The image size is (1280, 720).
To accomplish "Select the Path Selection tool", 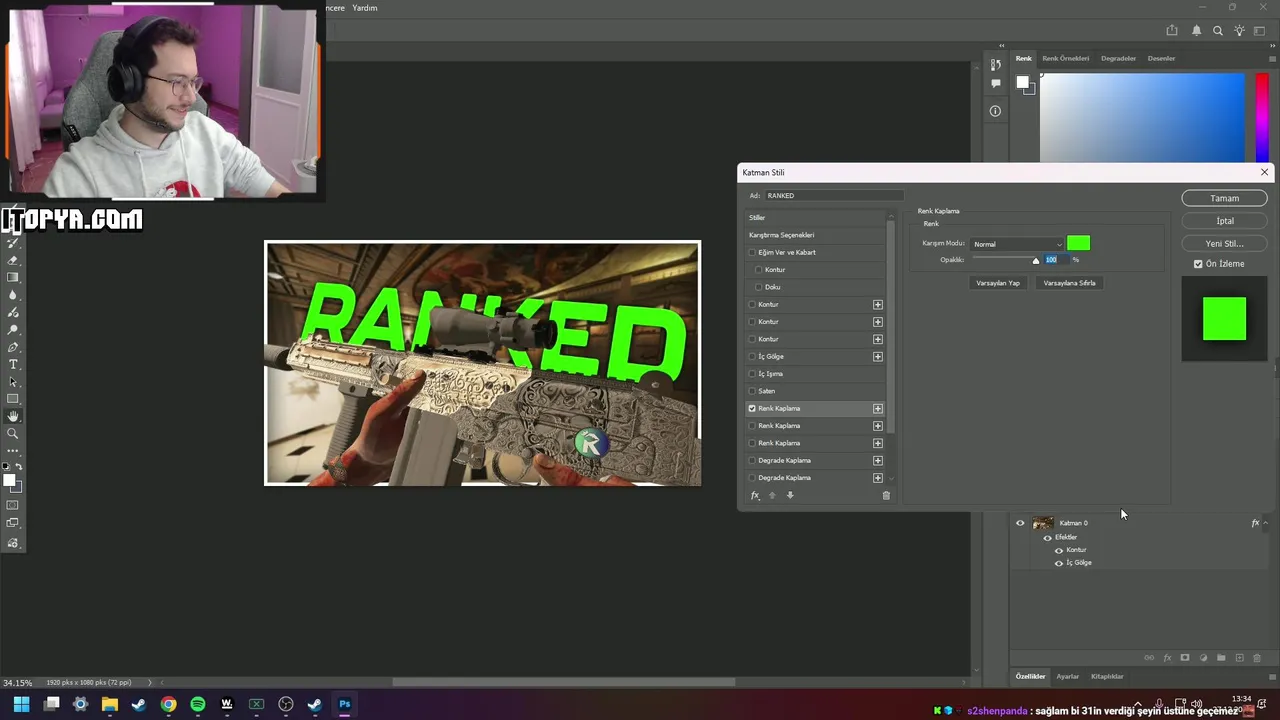I will (13, 381).
